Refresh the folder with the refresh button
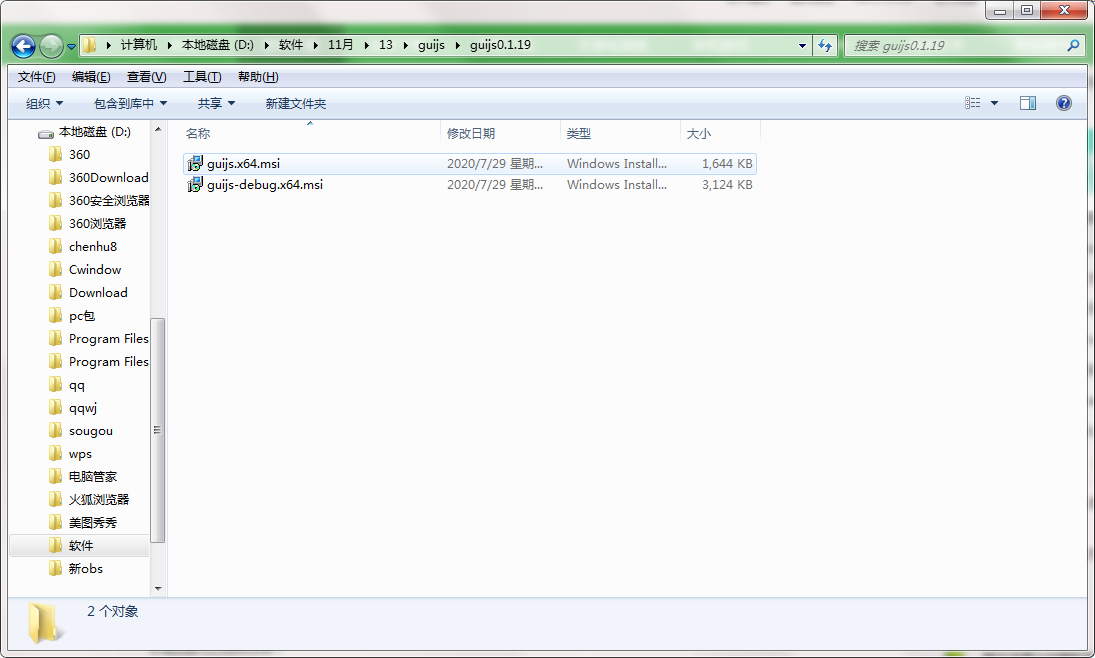The width and height of the screenshot is (1095, 658). 825,45
